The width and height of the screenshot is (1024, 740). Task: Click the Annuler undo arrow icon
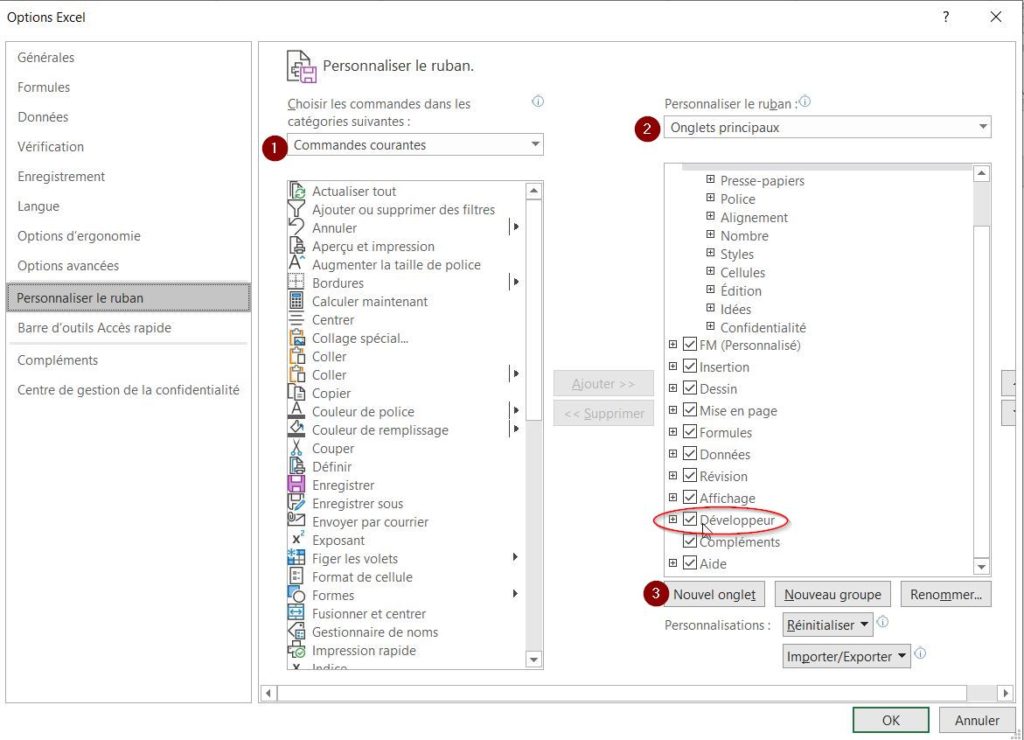click(296, 227)
